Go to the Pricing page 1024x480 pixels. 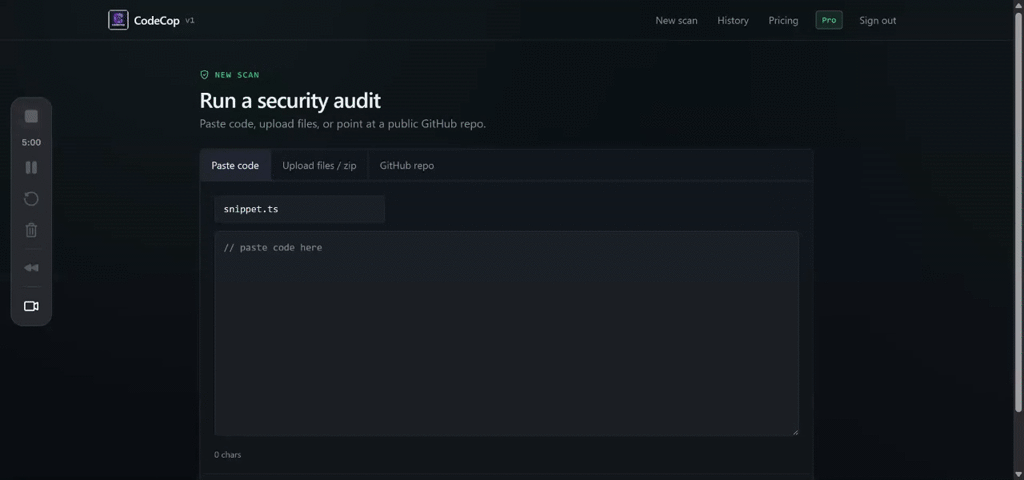(x=783, y=20)
